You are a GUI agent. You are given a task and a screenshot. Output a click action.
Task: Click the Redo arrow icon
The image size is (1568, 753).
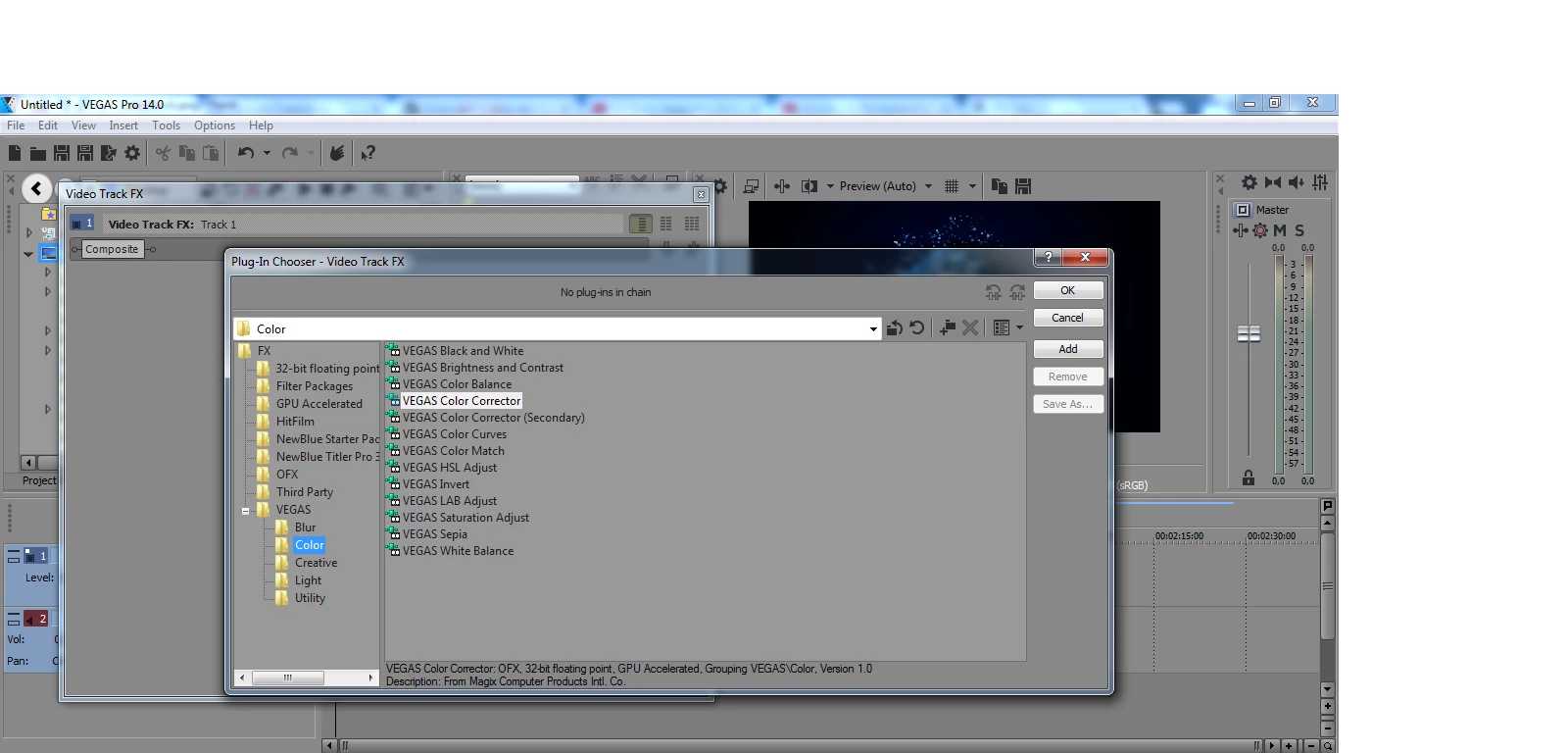tap(290, 153)
